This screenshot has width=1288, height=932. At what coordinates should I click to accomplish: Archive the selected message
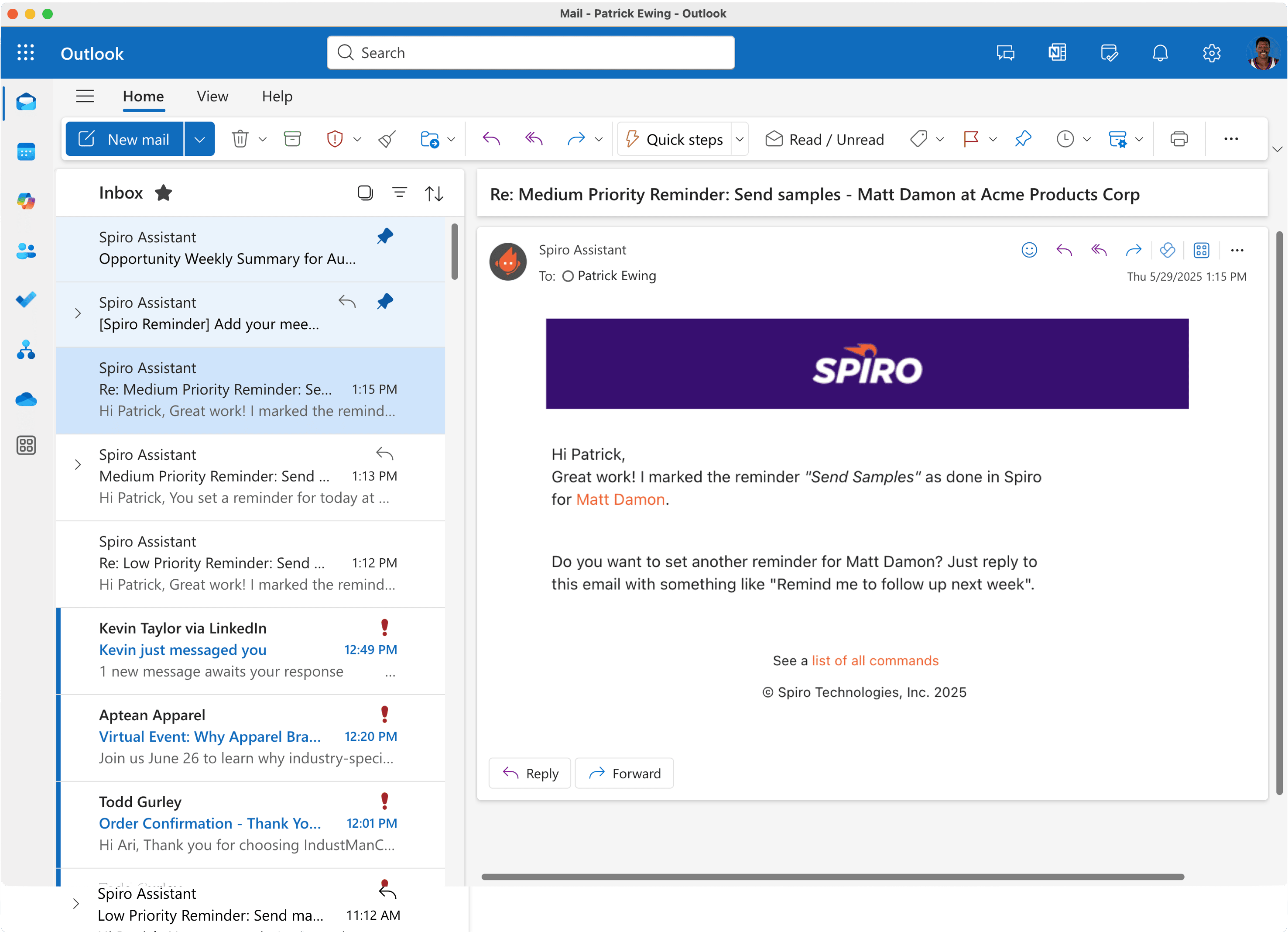[x=292, y=139]
